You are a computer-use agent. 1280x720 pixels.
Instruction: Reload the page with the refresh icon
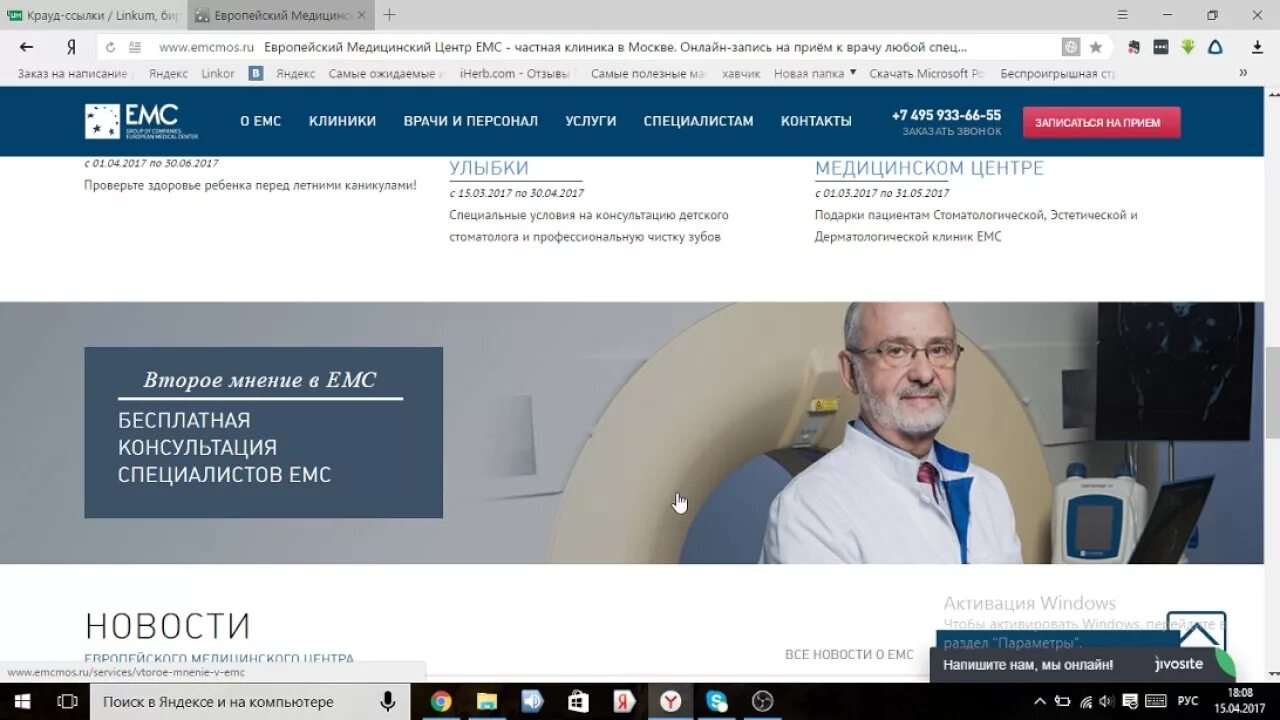(x=110, y=47)
